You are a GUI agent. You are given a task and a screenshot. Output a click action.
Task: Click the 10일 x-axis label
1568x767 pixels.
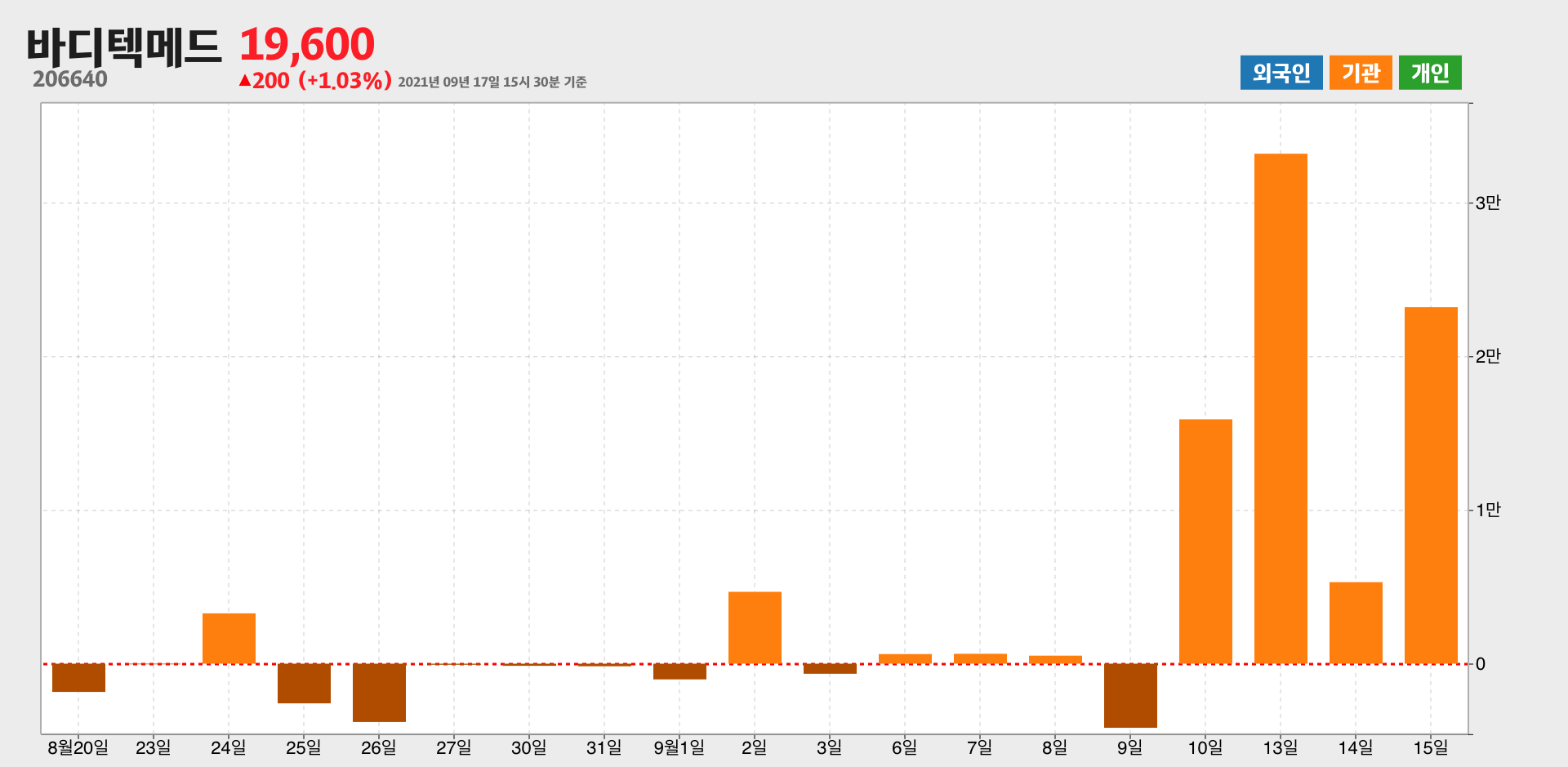click(x=1205, y=747)
